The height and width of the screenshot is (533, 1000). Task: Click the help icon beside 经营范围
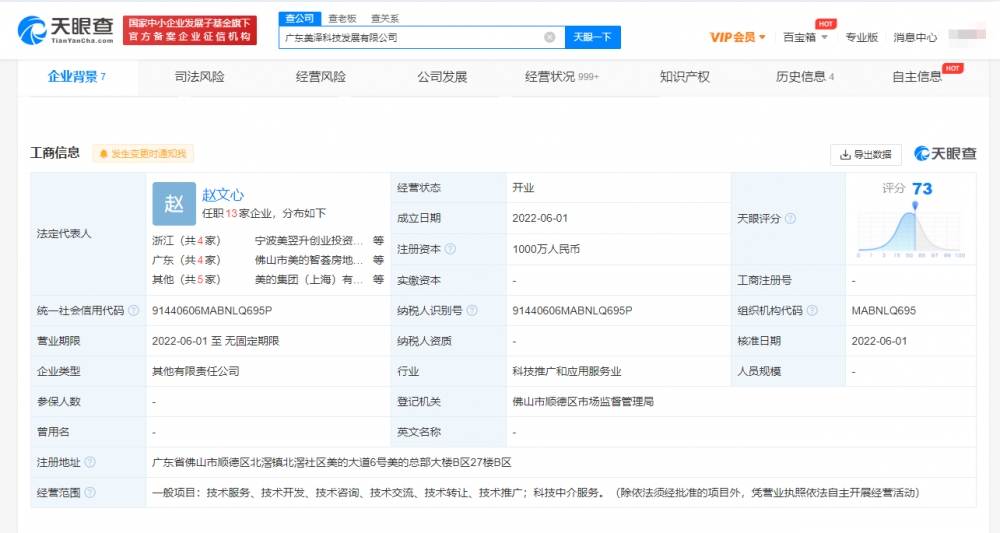pos(90,493)
